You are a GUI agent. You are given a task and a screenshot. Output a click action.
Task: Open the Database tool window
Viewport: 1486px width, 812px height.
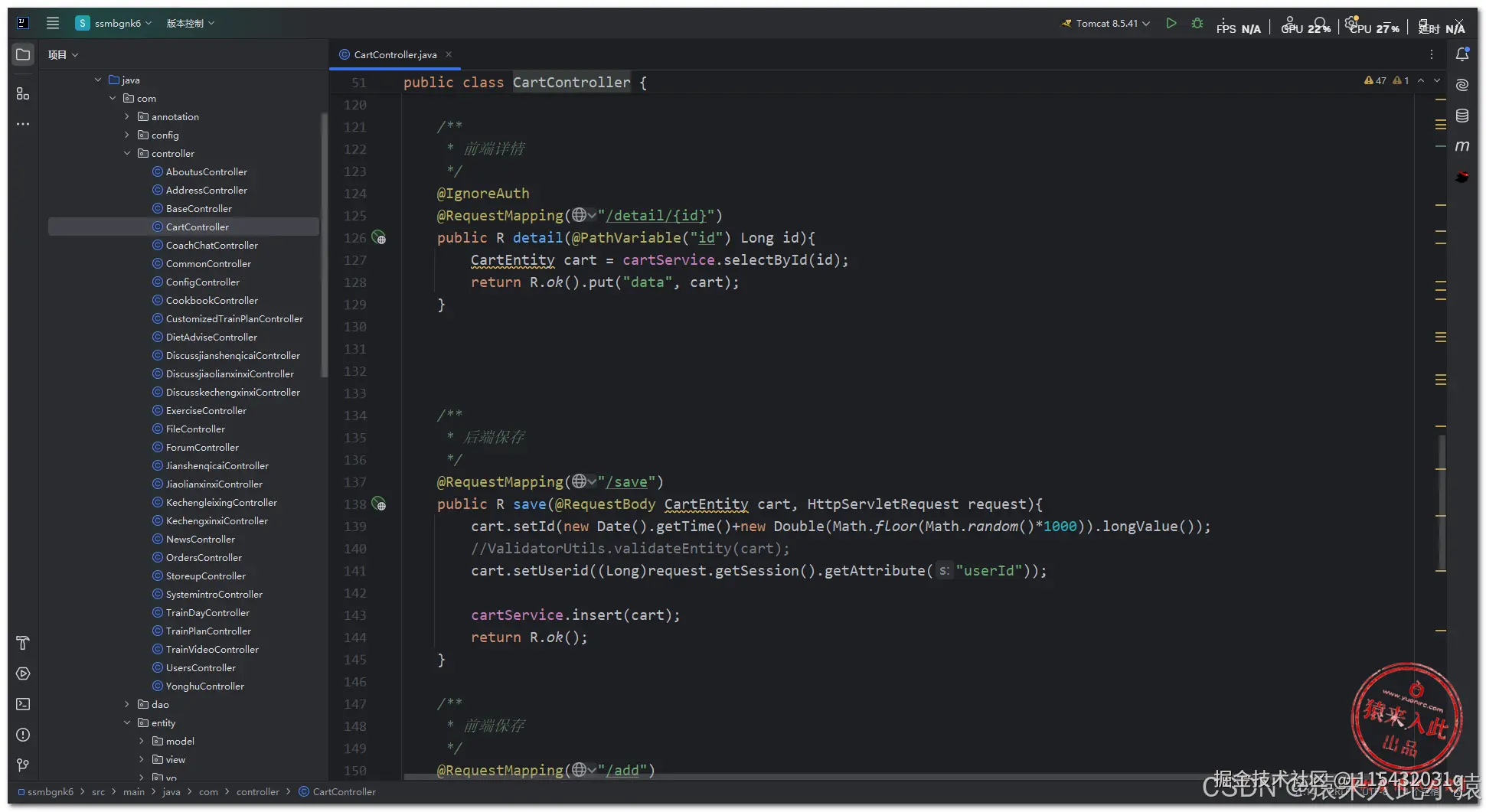pos(1462,116)
